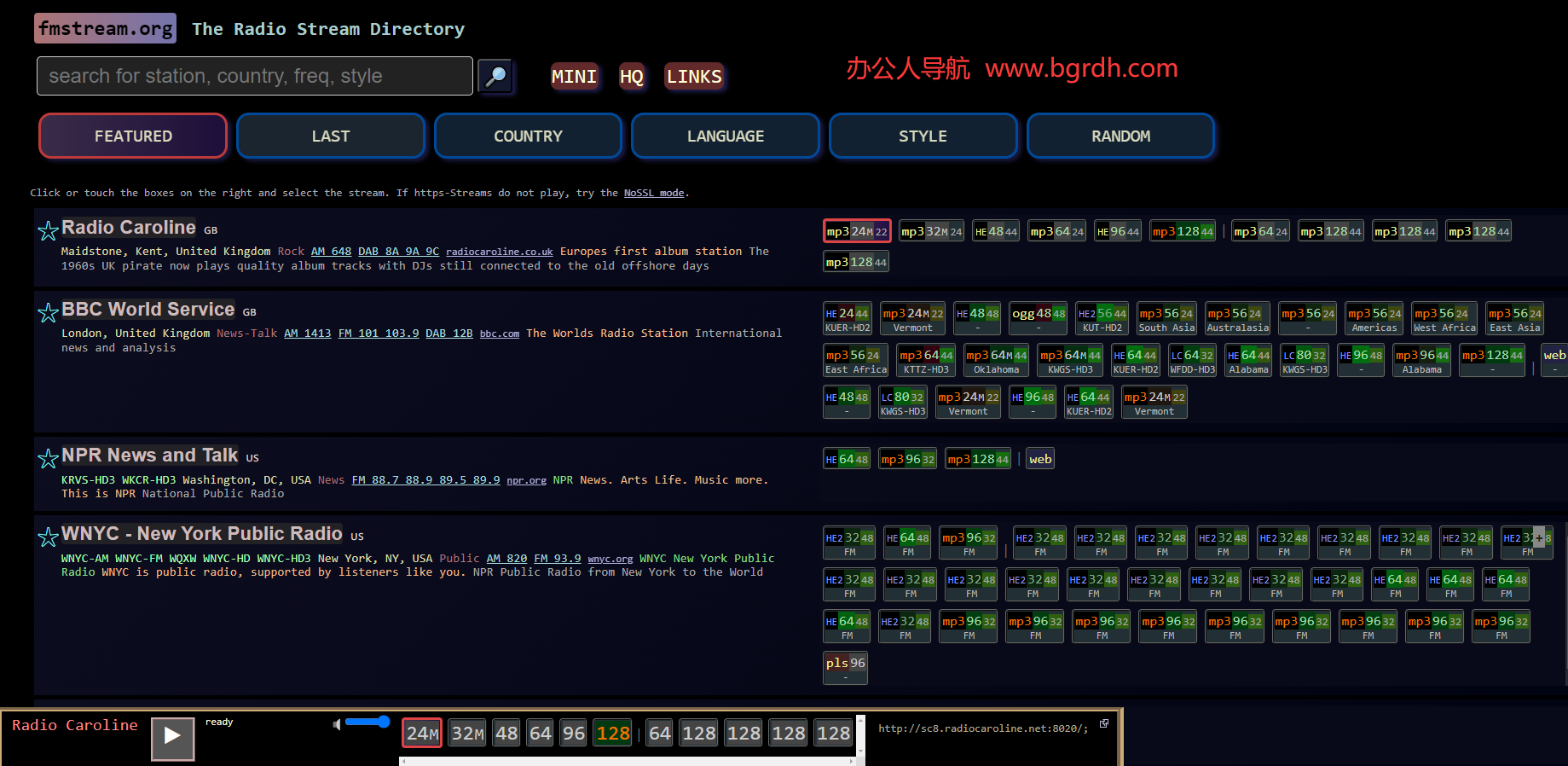Open the radiocaroline.co.uk website link

click(500, 252)
